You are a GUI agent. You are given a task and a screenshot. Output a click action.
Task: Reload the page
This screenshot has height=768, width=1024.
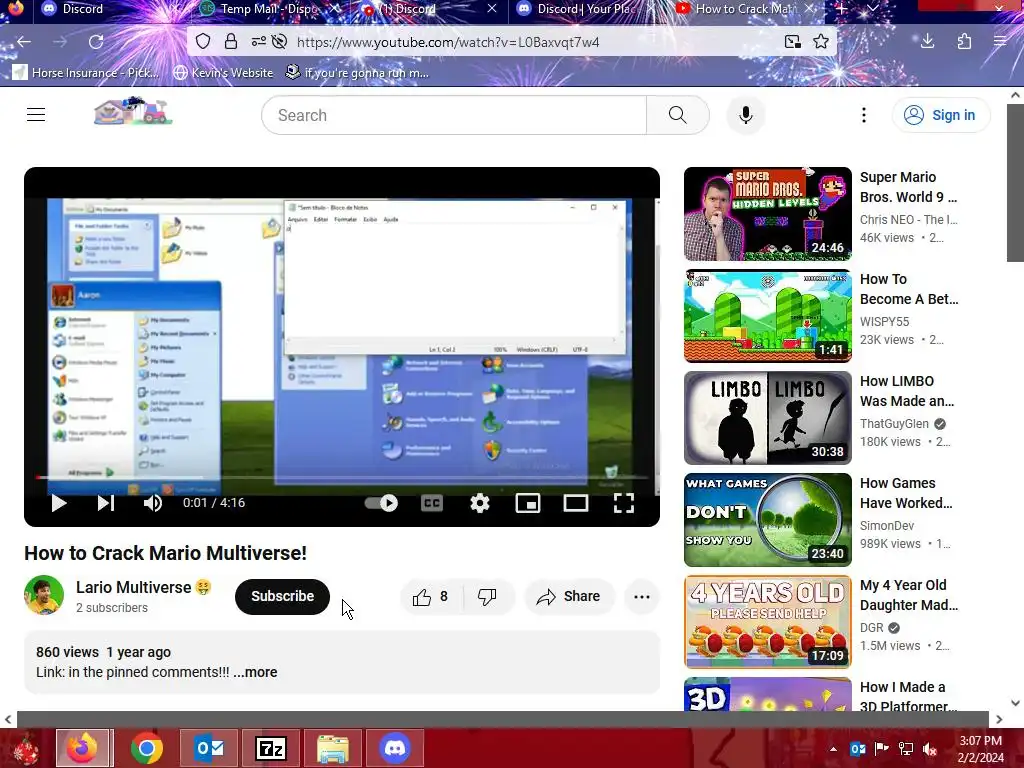click(x=96, y=42)
